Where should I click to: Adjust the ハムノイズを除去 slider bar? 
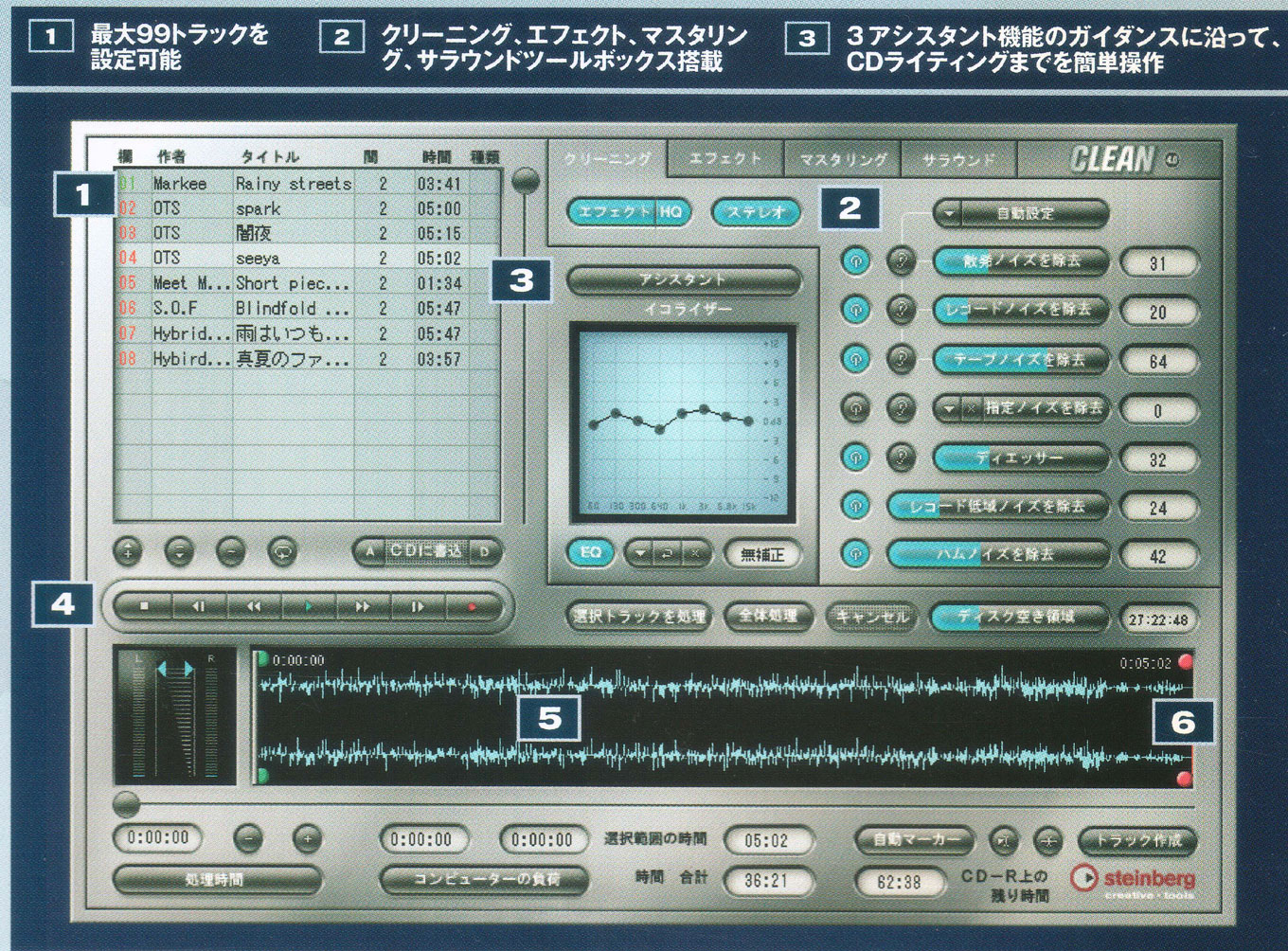(x=998, y=555)
